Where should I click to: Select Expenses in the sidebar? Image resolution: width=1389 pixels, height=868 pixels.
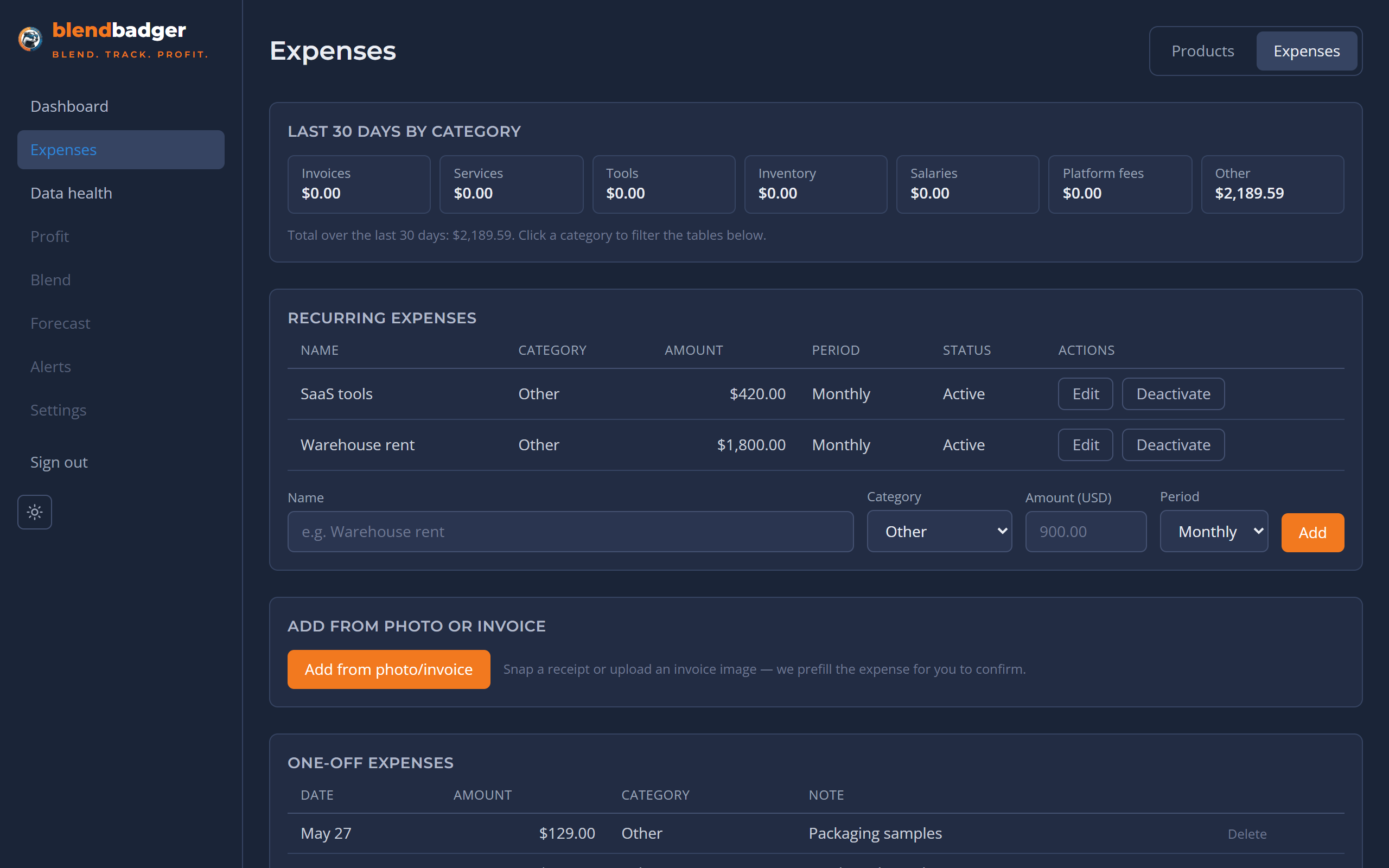pyautogui.click(x=120, y=150)
